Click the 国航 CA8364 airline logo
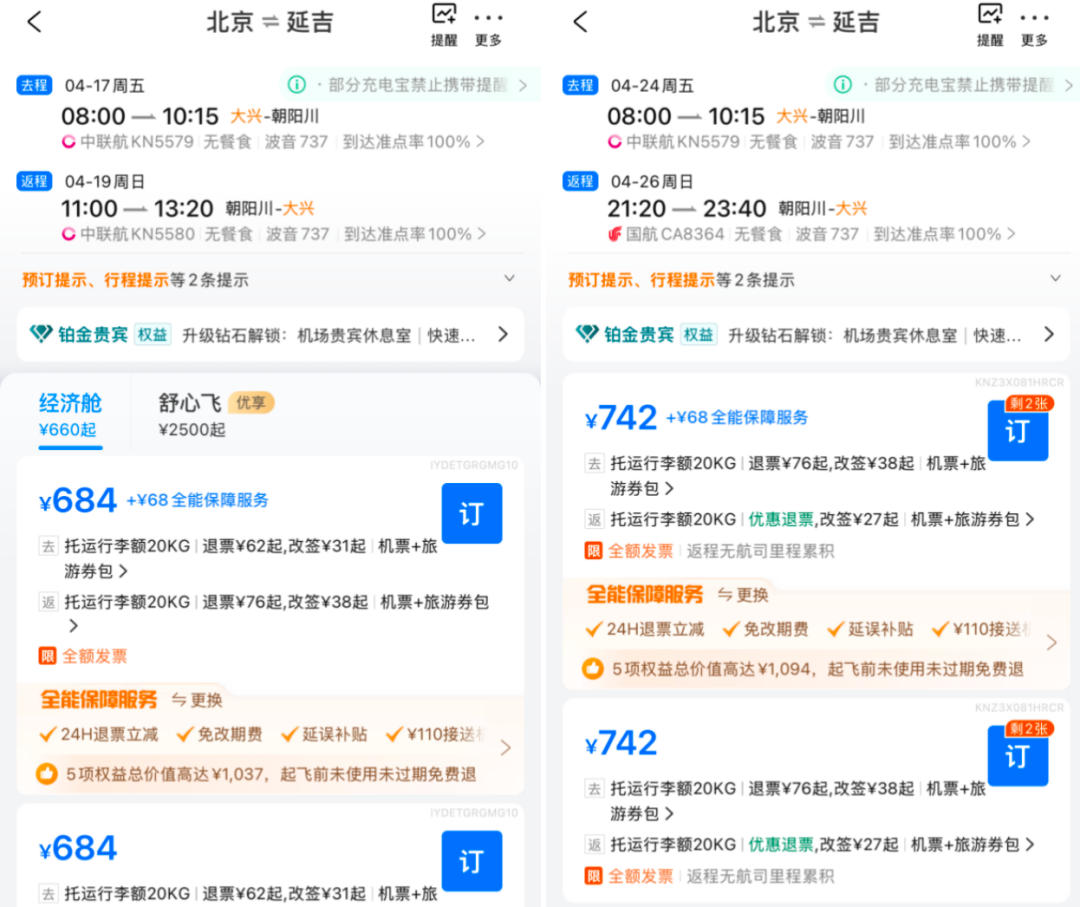 pyautogui.click(x=614, y=234)
